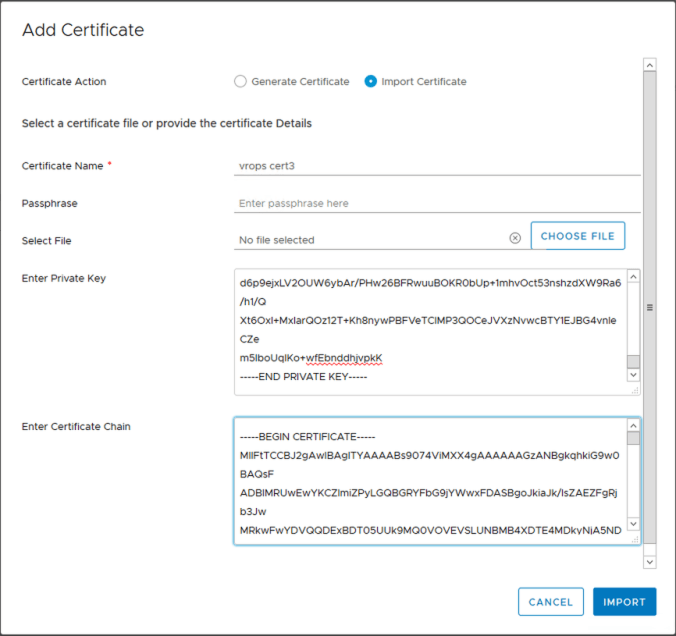Click the dialog scrollbar up arrow
This screenshot has width=676, height=636.
[650, 65]
